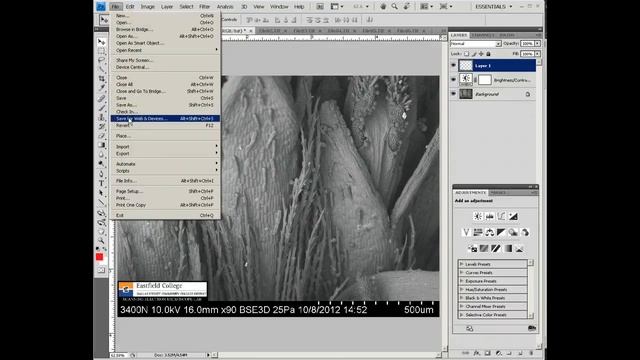Add a Black & White adjustment

coord(501,232)
